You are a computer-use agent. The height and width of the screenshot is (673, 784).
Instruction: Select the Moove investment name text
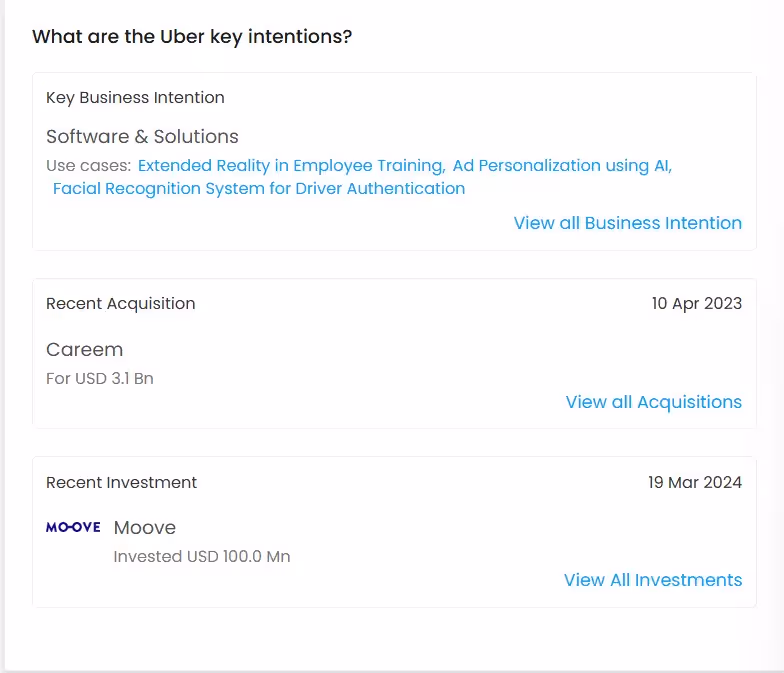pyautogui.click(x=145, y=528)
